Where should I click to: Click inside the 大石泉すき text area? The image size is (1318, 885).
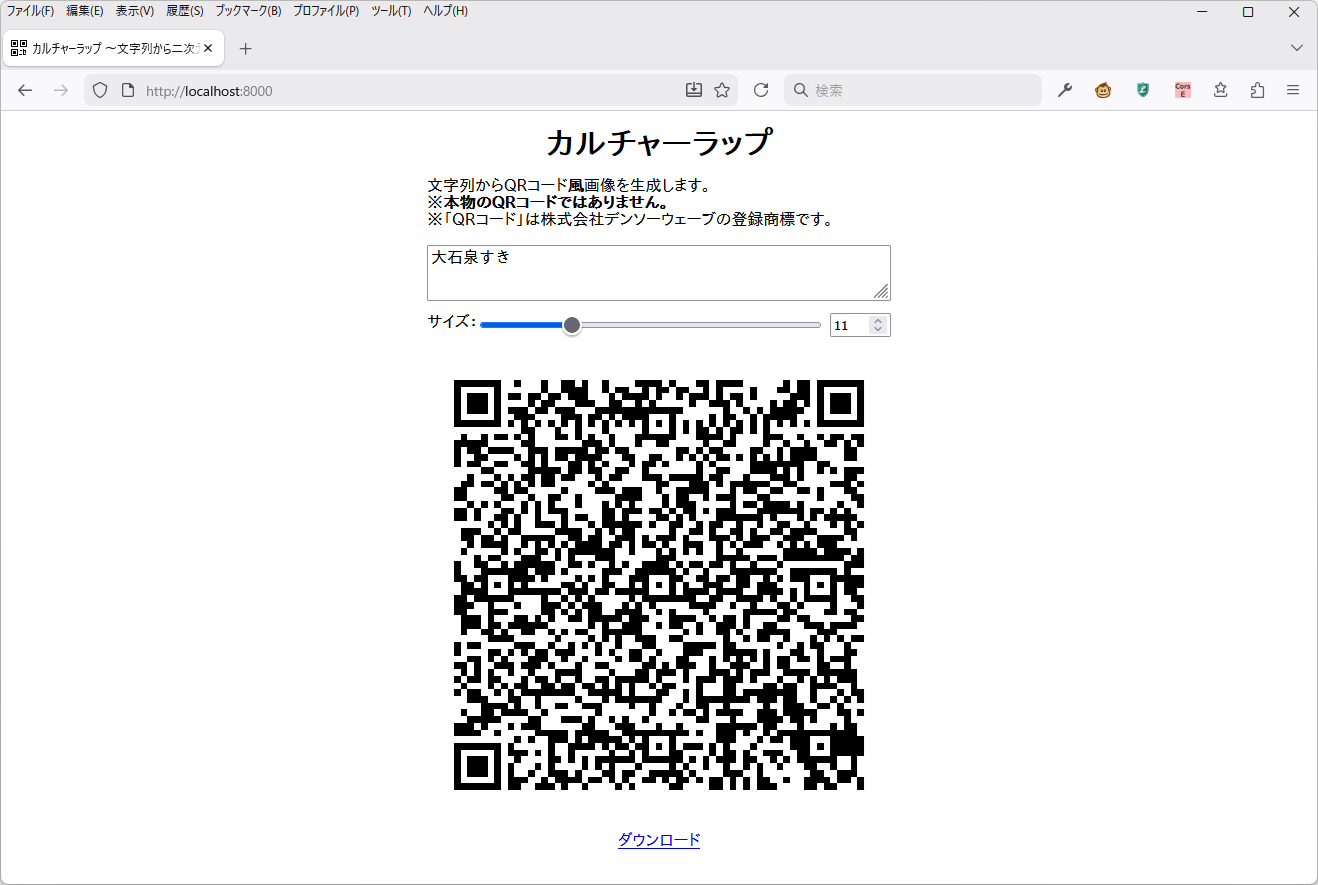[x=658, y=272]
